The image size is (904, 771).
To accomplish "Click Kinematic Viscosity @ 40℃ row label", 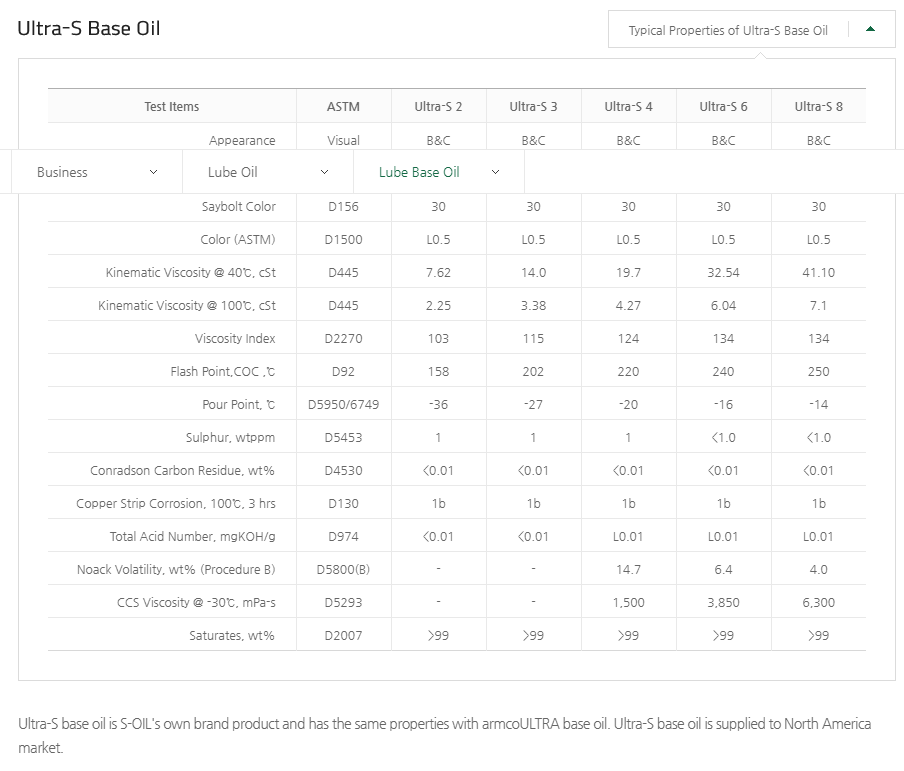I will point(190,272).
